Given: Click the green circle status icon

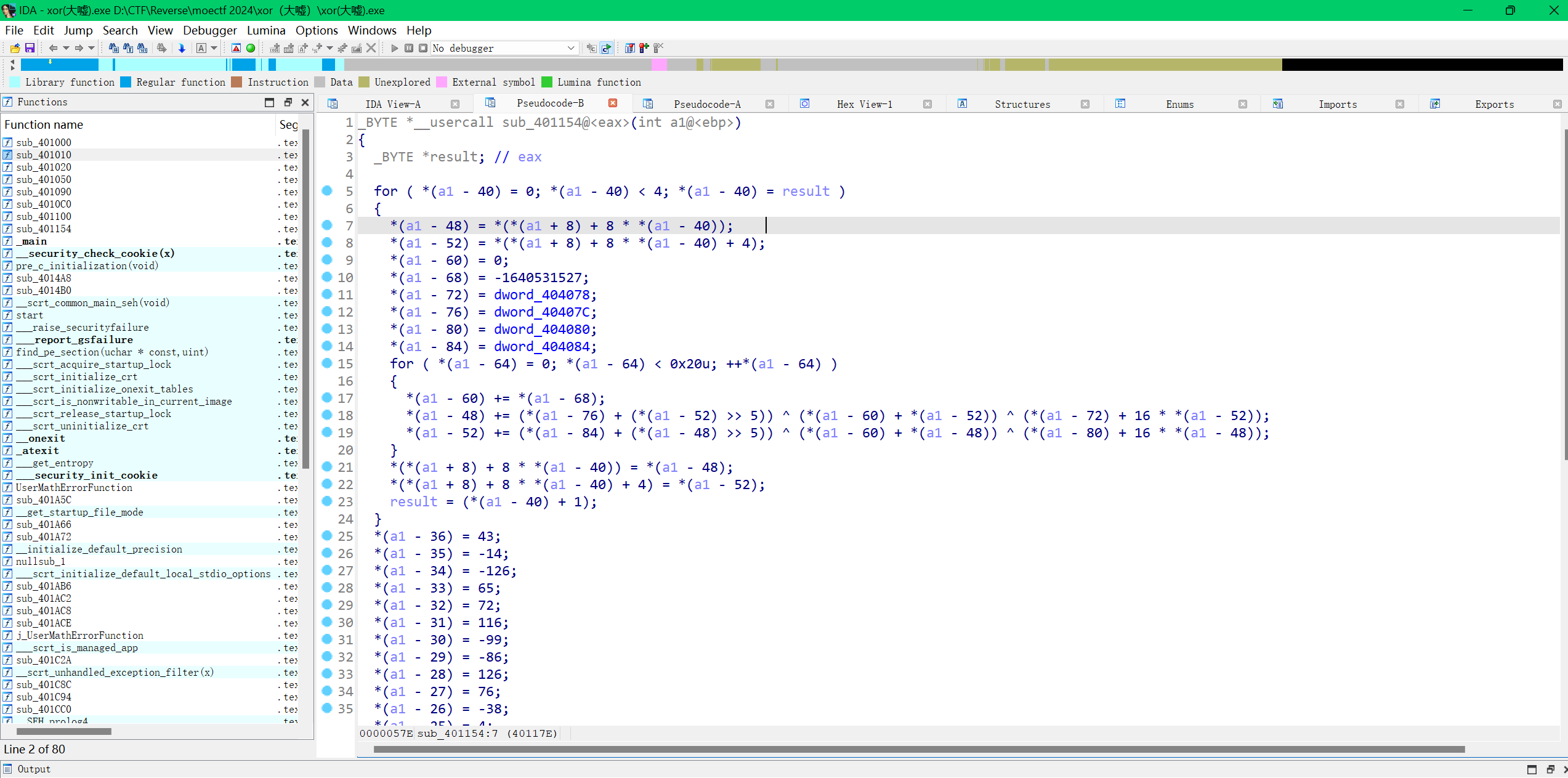Looking at the screenshot, I should click(251, 48).
